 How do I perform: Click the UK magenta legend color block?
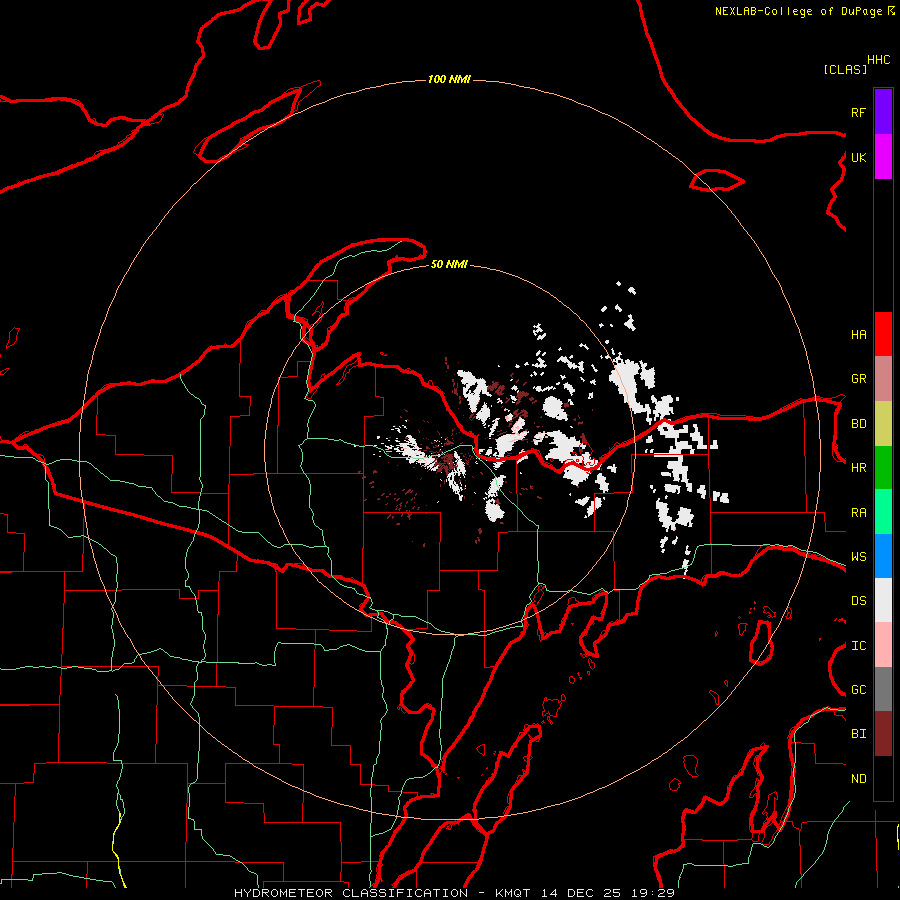tap(883, 157)
